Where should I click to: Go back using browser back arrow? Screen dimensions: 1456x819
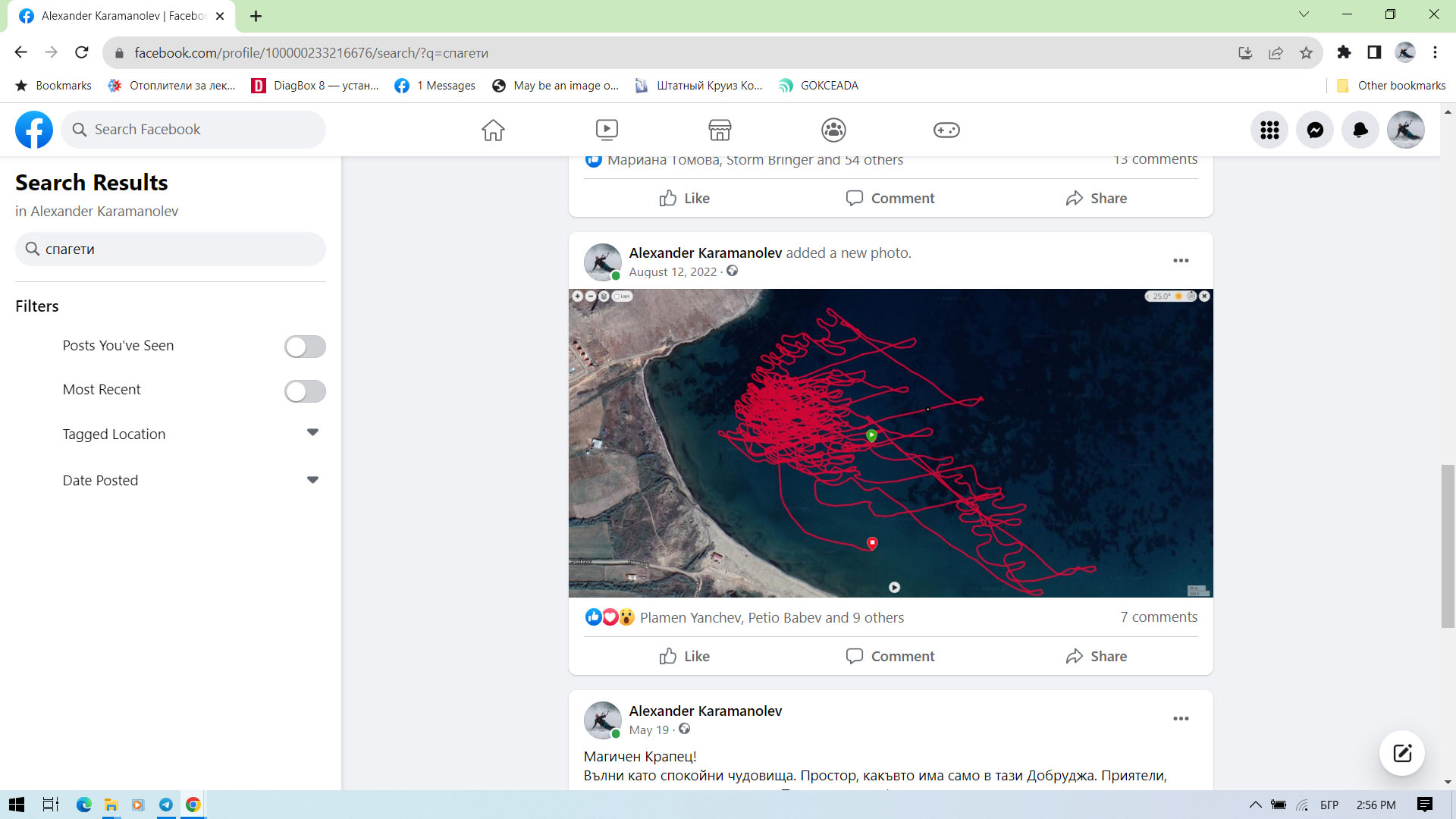20,52
